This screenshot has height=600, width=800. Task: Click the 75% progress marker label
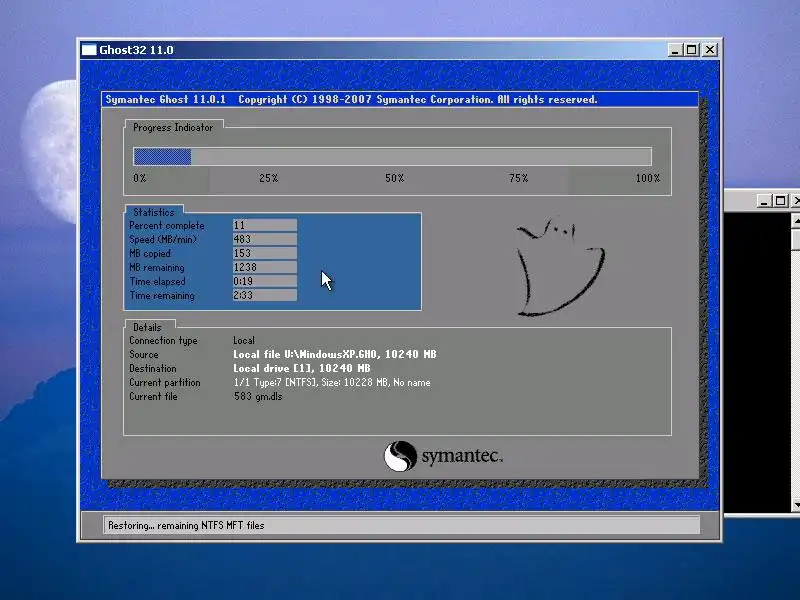coord(518,178)
